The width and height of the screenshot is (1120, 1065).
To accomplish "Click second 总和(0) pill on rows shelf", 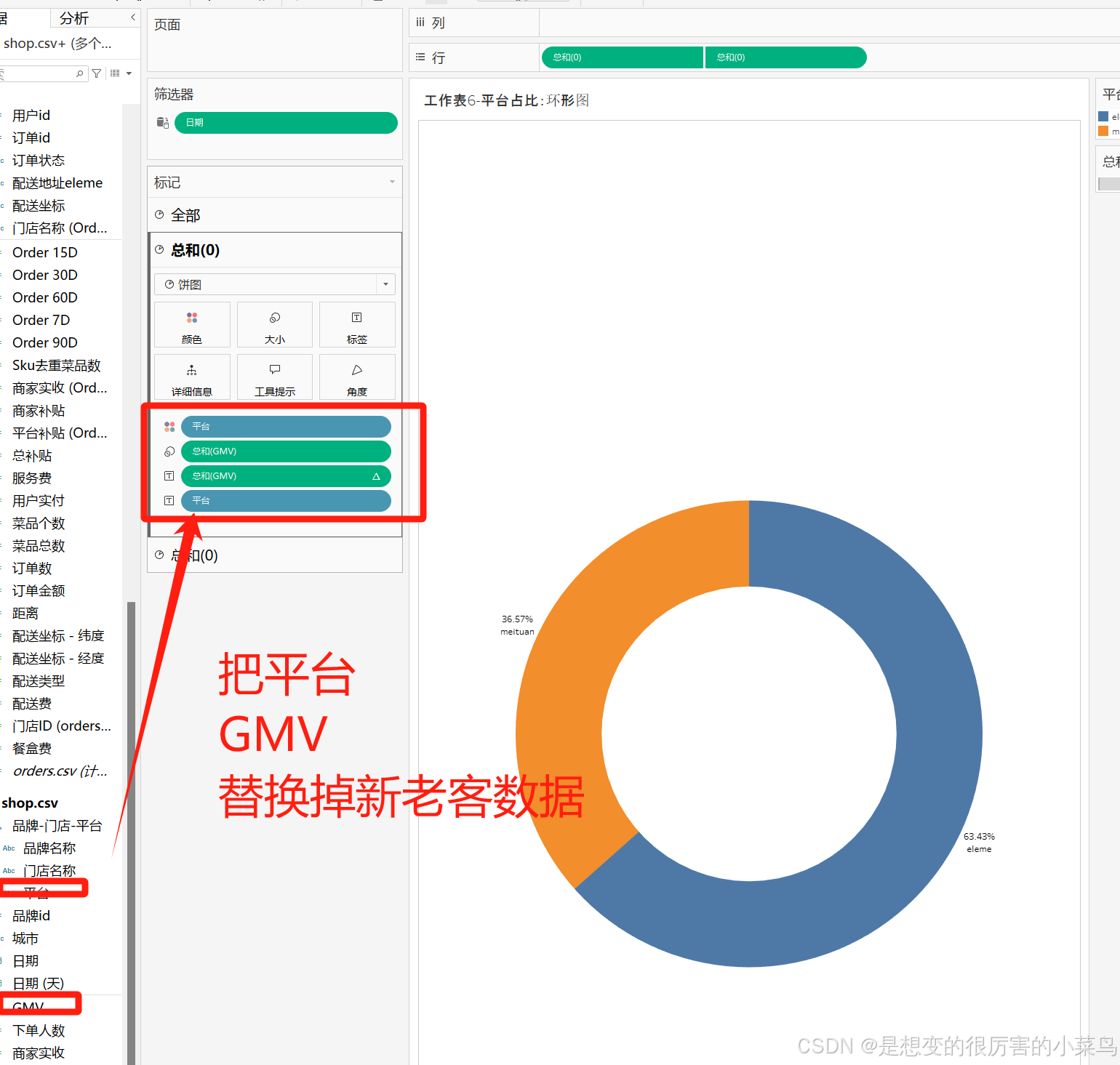I will 786,57.
